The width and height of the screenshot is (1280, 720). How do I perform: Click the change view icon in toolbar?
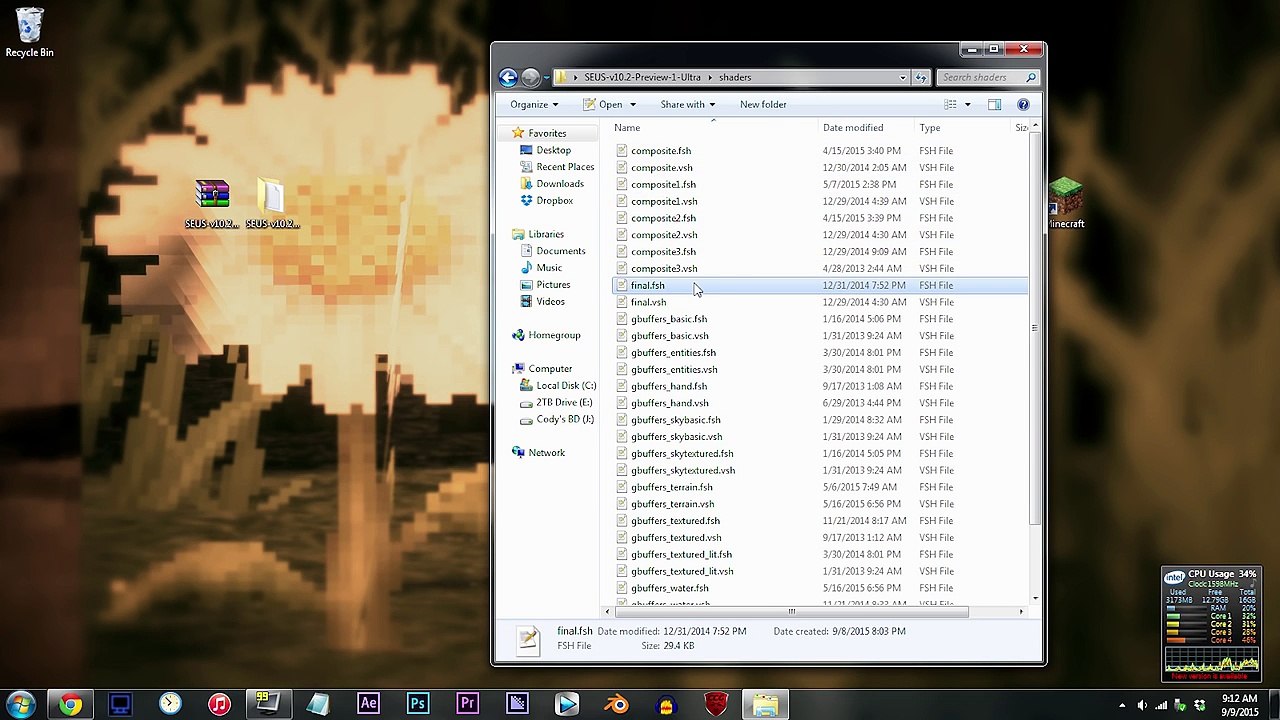[951, 104]
